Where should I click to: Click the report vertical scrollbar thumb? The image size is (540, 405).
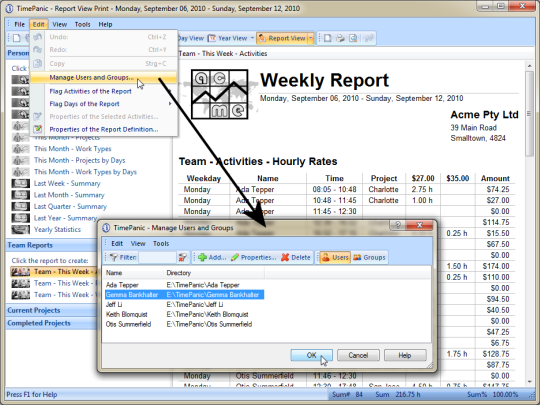529,114
